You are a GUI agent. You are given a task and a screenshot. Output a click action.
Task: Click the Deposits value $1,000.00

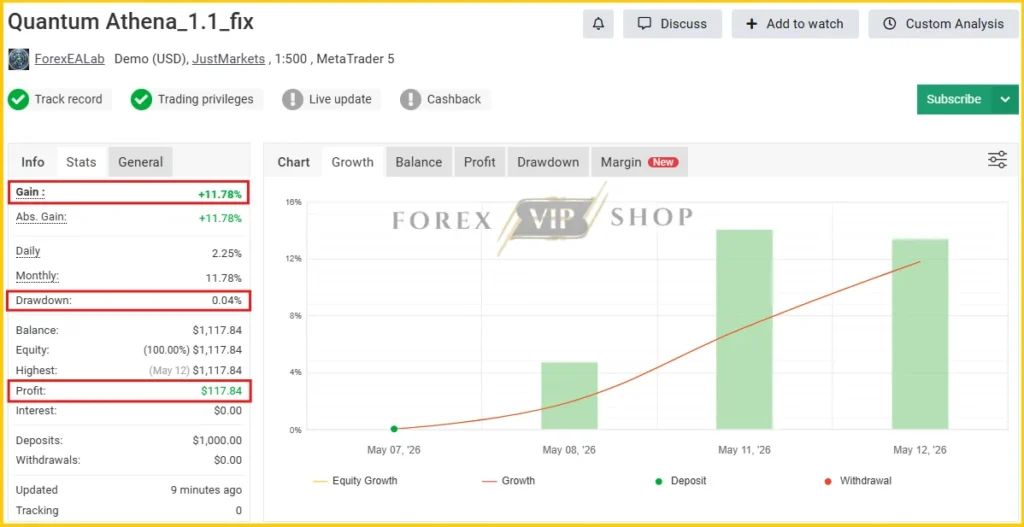pos(217,441)
